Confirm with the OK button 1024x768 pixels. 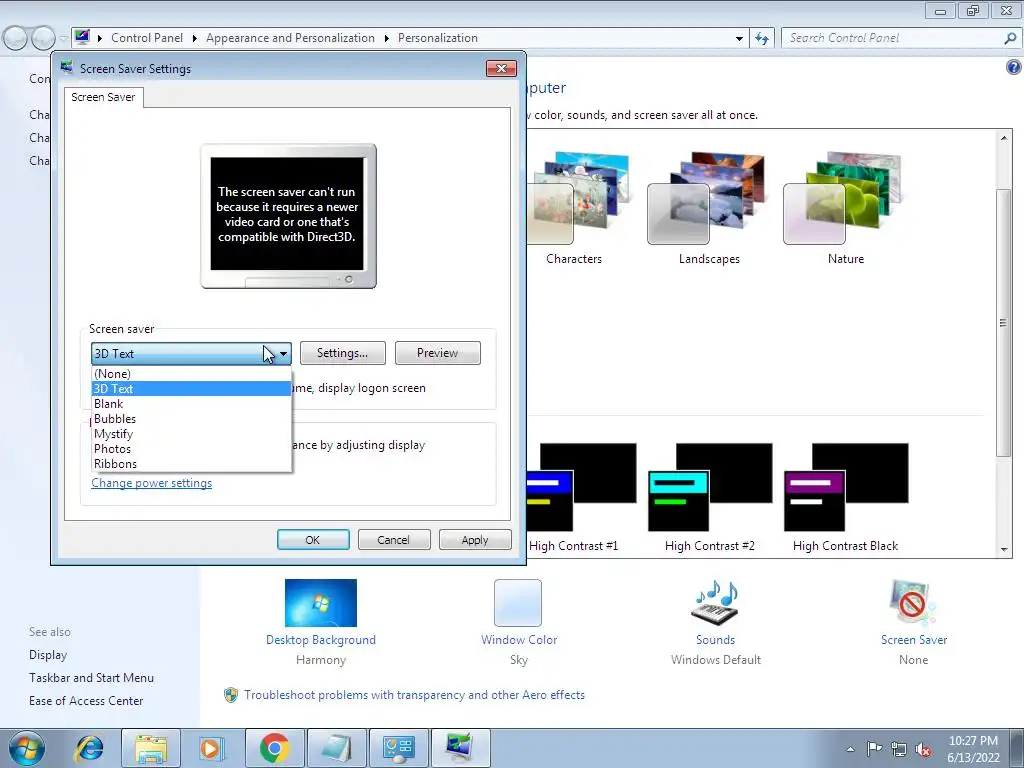pyautogui.click(x=313, y=540)
